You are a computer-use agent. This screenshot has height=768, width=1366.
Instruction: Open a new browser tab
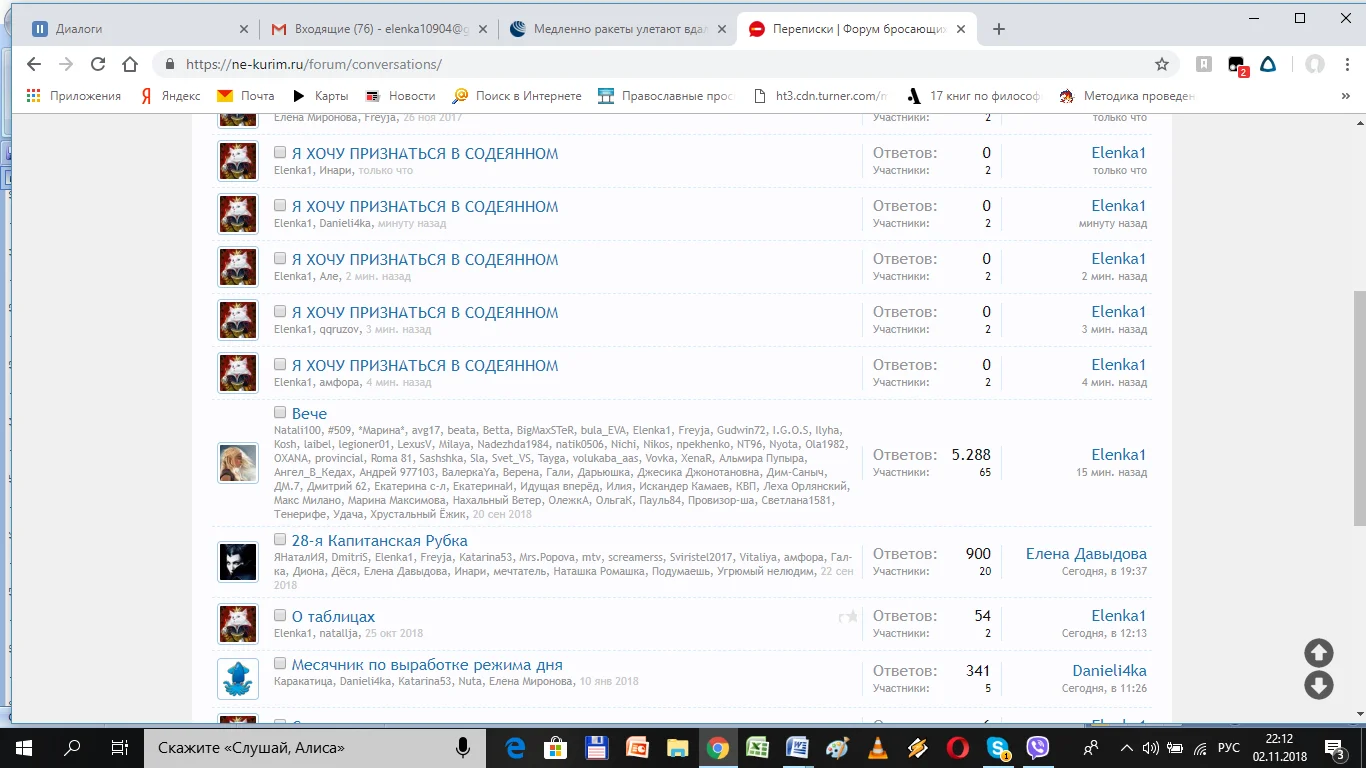pyautogui.click(x=998, y=29)
